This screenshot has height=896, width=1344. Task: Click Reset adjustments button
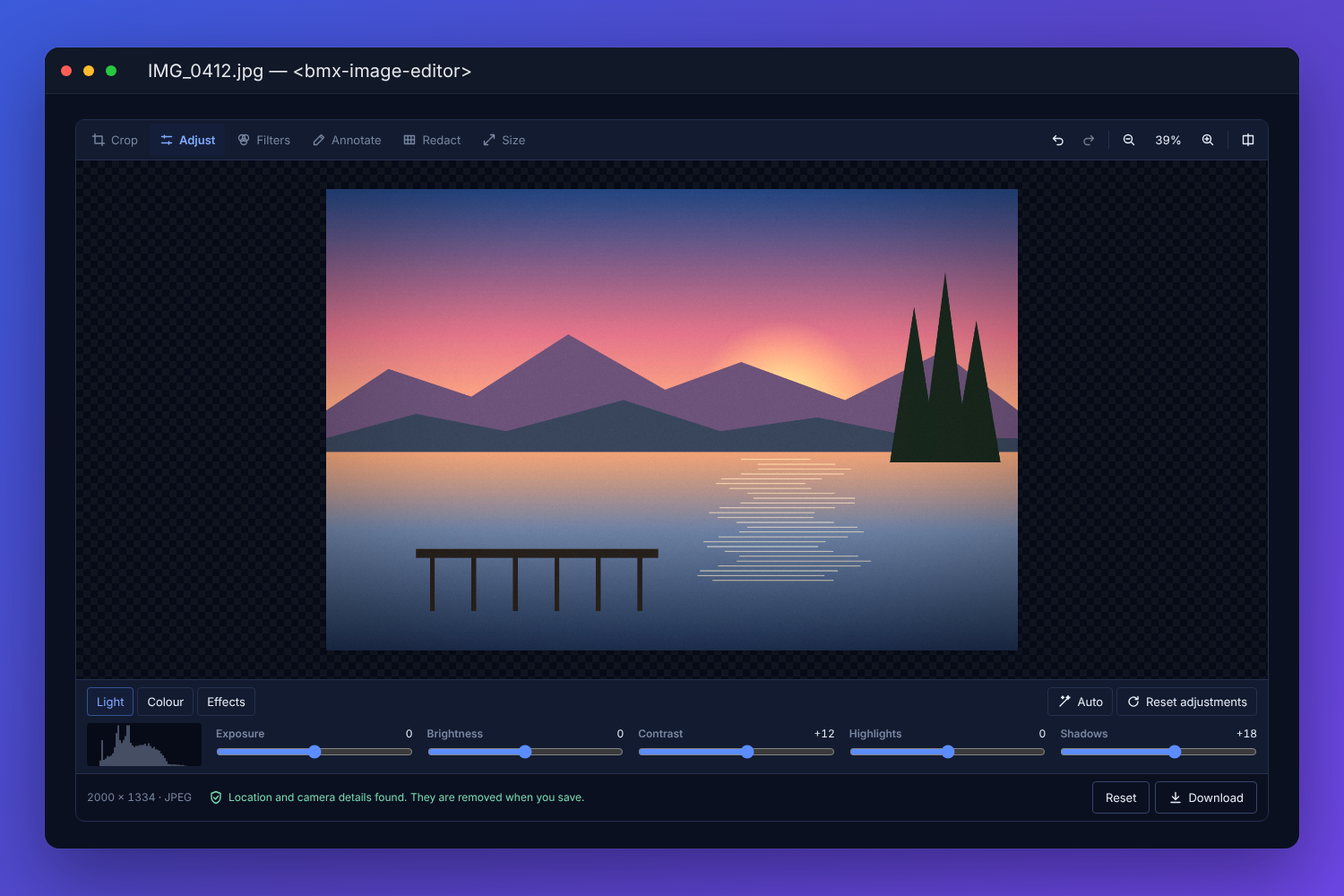1187,702
